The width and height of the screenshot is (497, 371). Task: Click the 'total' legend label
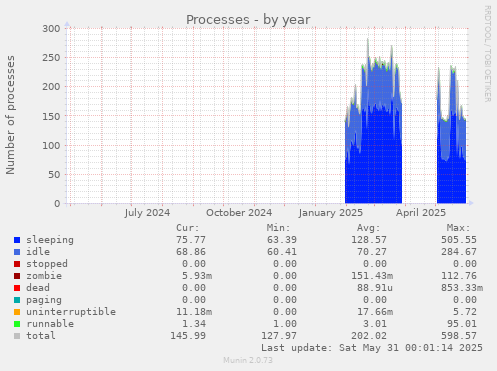click(x=41, y=336)
